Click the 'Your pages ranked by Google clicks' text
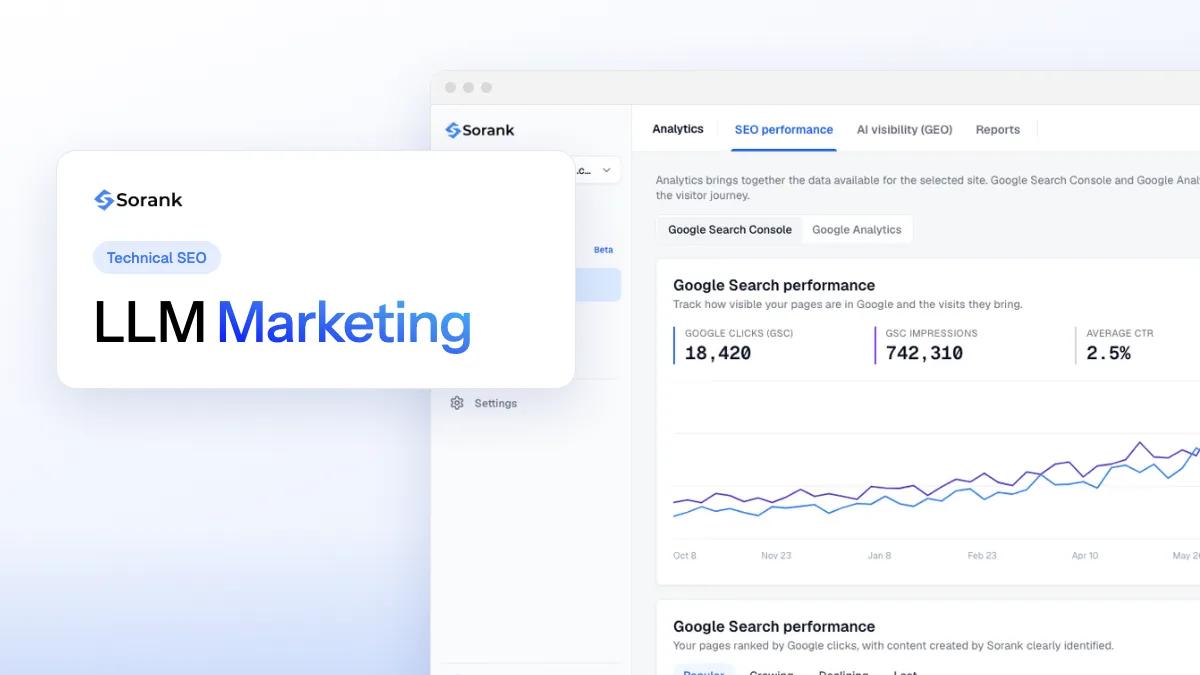The height and width of the screenshot is (675, 1200). pos(893,646)
